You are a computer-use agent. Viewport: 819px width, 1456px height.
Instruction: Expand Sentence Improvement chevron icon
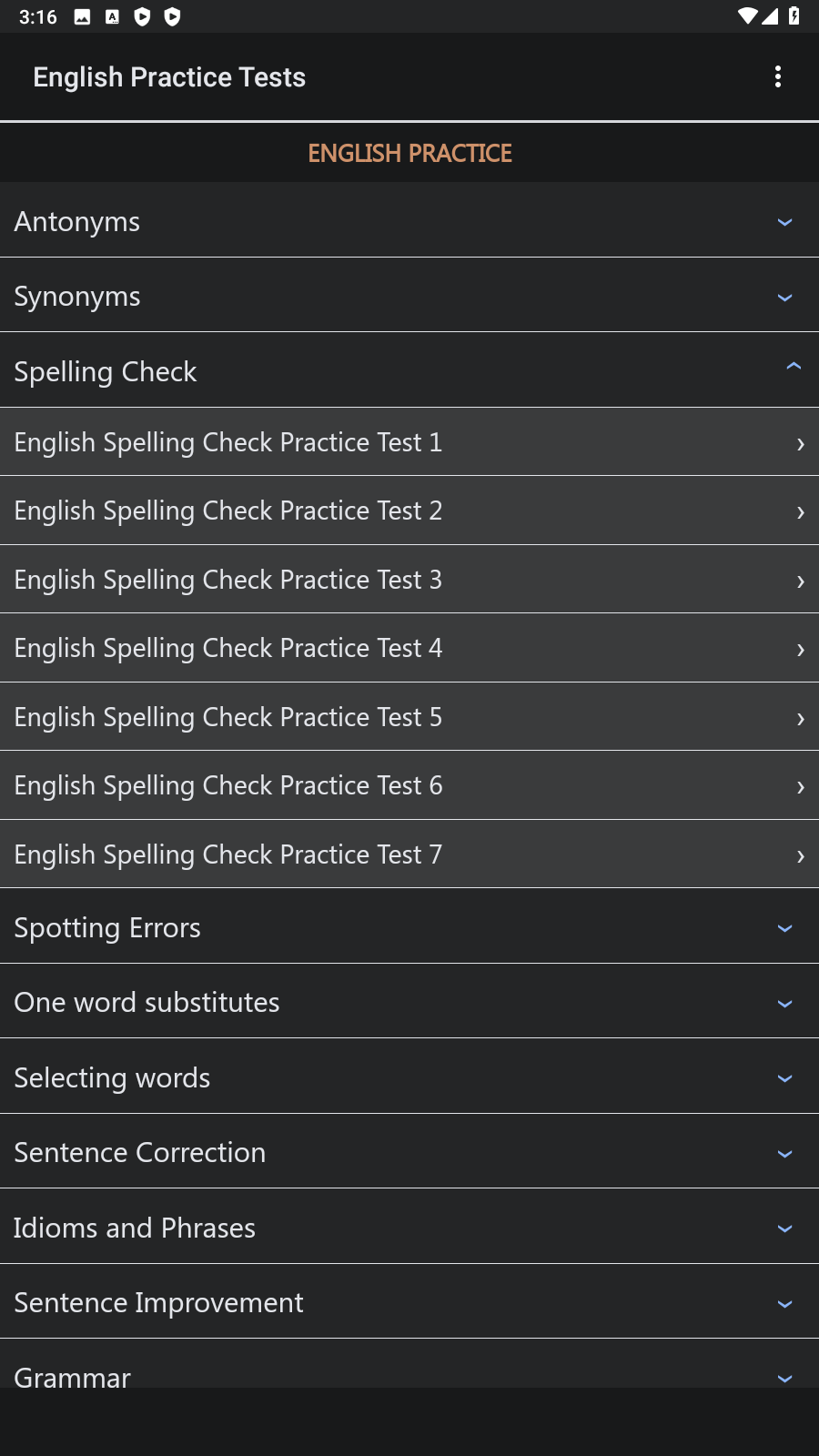pos(784,1304)
